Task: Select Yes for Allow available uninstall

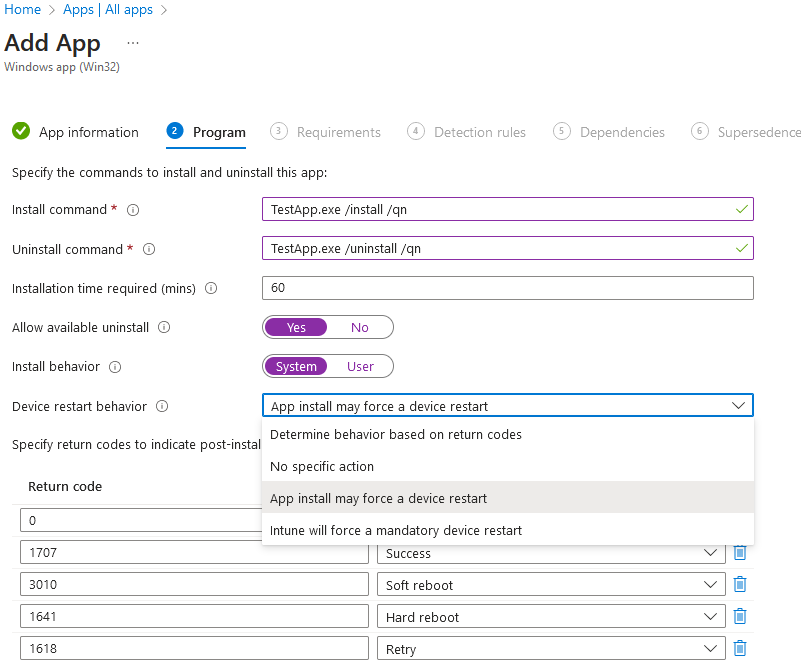Action: 295,327
